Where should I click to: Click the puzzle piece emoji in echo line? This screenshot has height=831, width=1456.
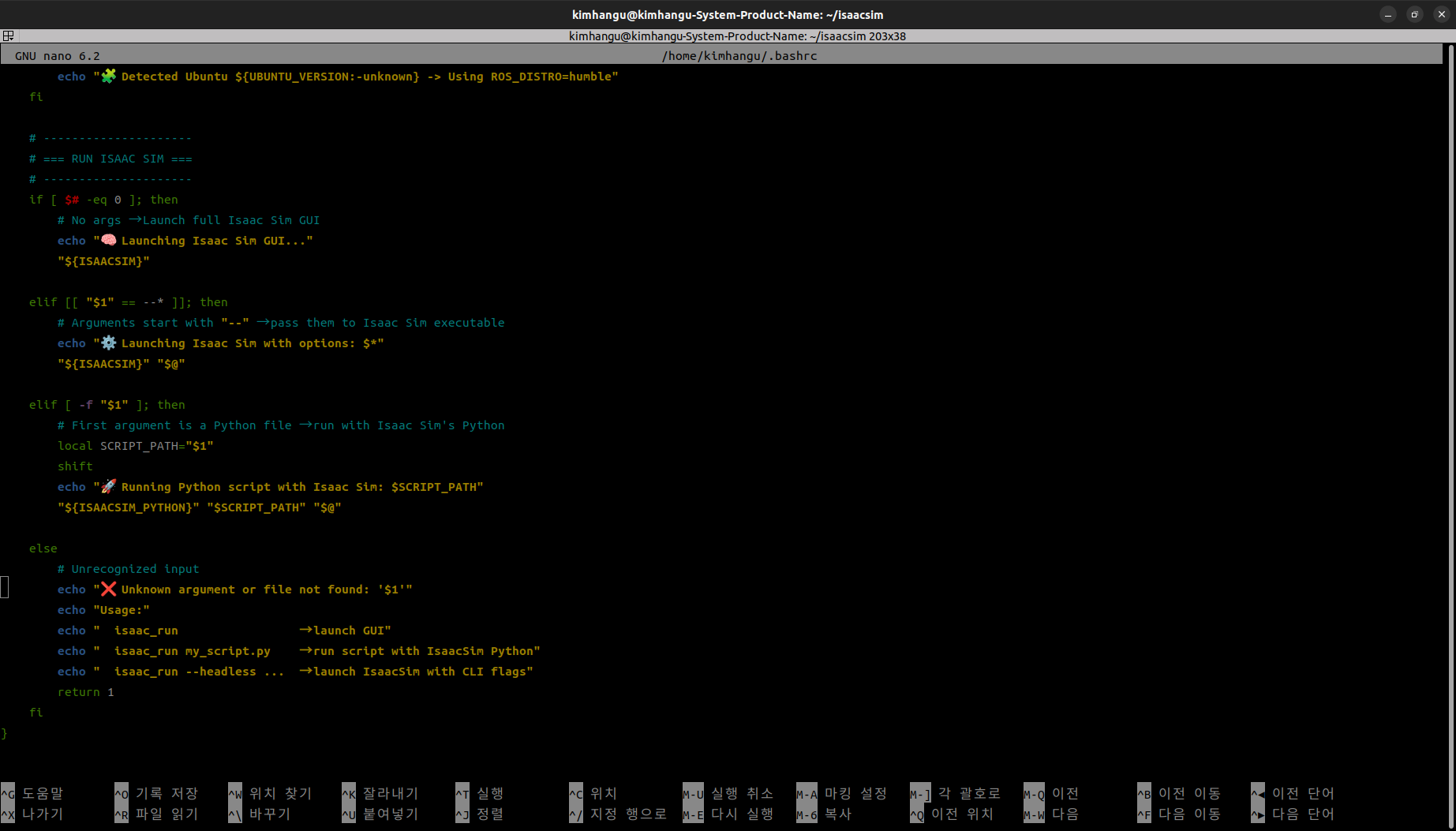(108, 76)
